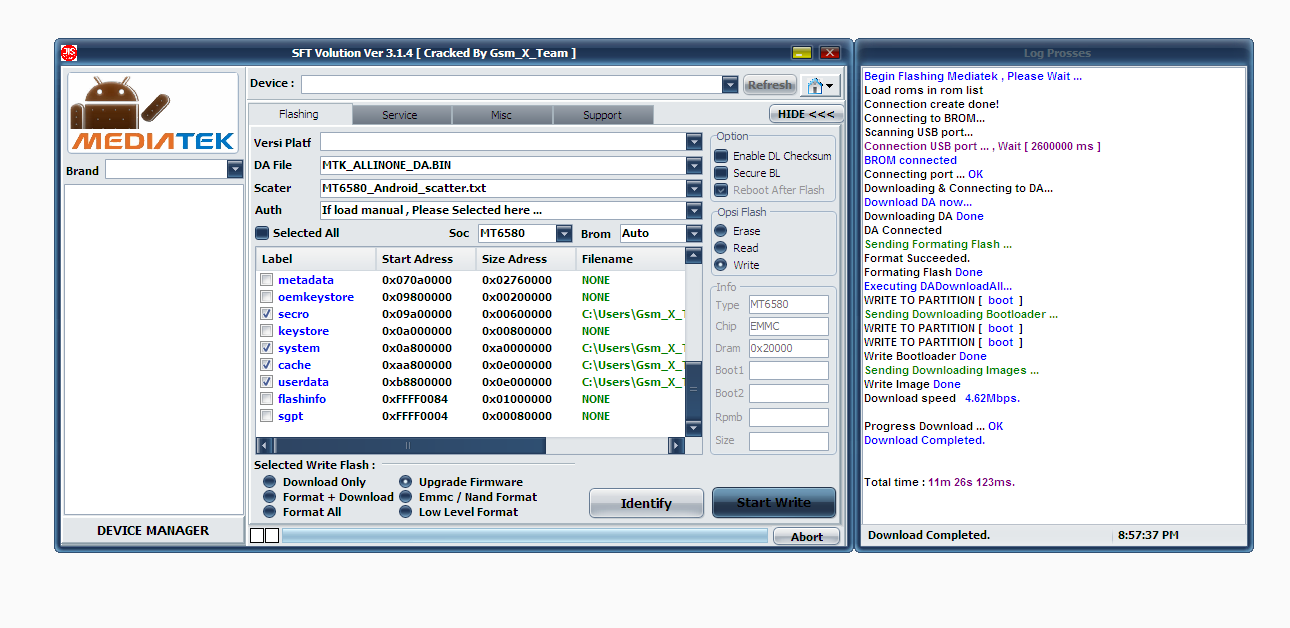Choose Download Only flash mode
1290x628 pixels.
270,482
